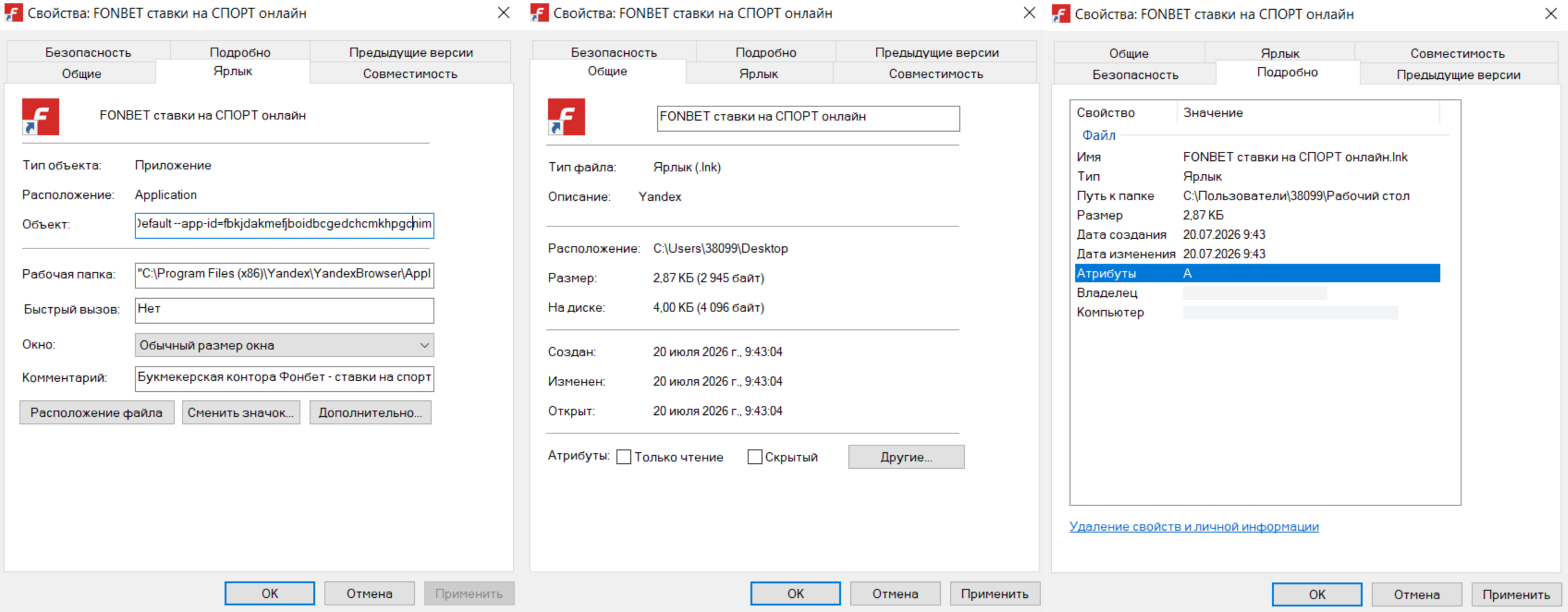The height and width of the screenshot is (612, 1568).
Task: Enable the Скрытый attribute checkbox
Action: pos(755,457)
